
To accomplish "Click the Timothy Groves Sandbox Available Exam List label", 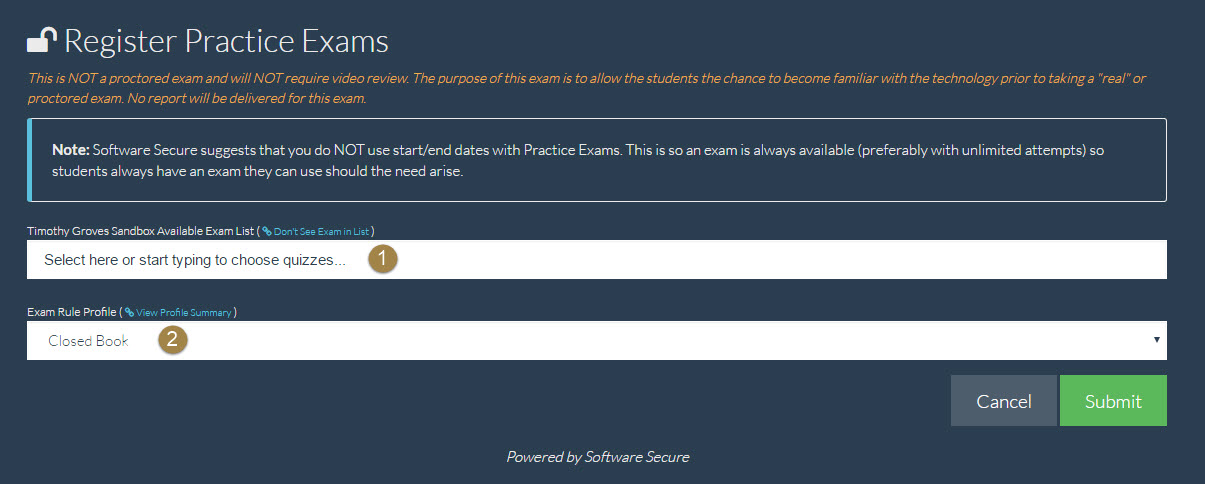I will point(140,231).
